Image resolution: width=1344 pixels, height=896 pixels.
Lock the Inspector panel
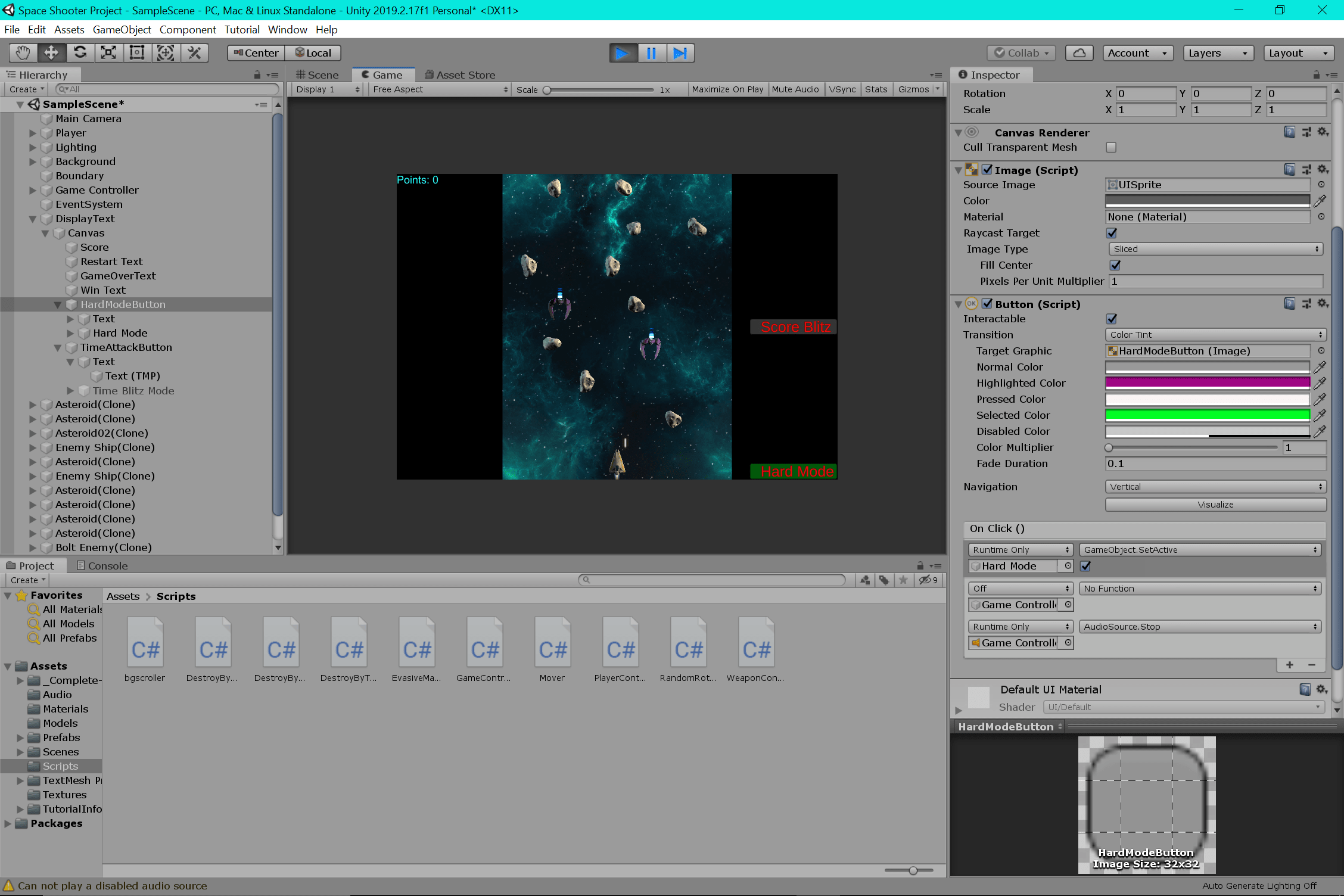pyautogui.click(x=1316, y=74)
